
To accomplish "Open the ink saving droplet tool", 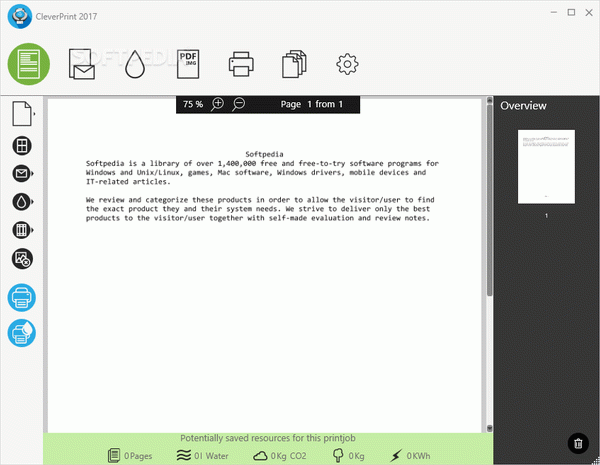I will tap(135, 64).
